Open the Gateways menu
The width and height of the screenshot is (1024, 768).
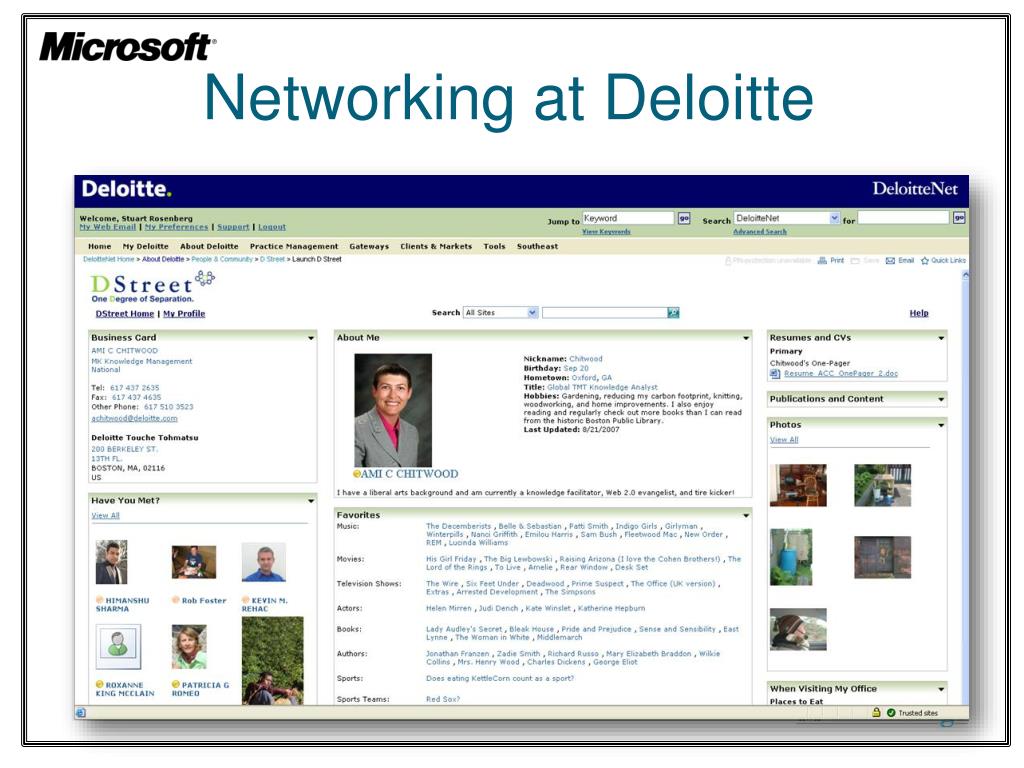369,247
